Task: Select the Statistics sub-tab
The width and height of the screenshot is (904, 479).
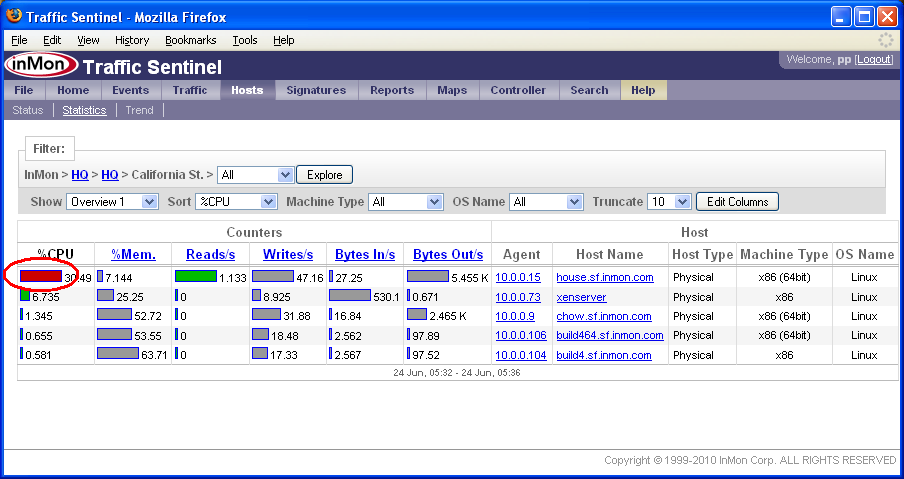Action: (x=84, y=110)
